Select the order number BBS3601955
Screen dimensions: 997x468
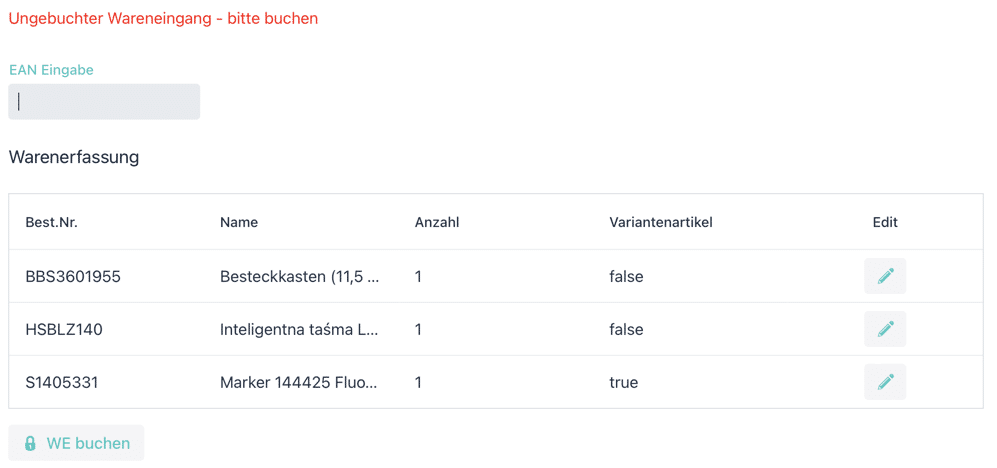pyautogui.click(x=73, y=277)
